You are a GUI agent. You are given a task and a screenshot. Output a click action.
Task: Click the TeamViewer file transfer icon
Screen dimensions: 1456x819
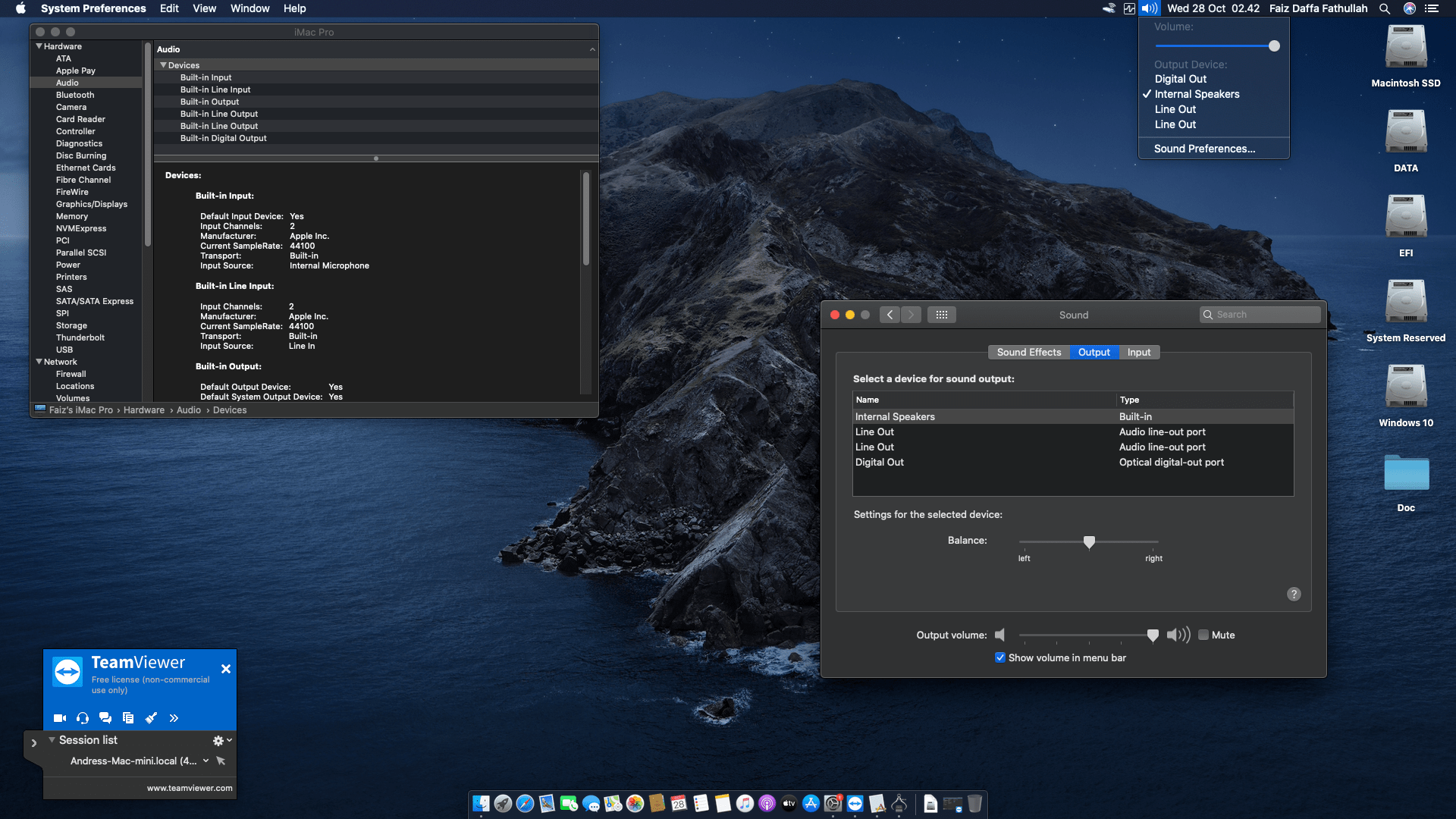coord(128,718)
